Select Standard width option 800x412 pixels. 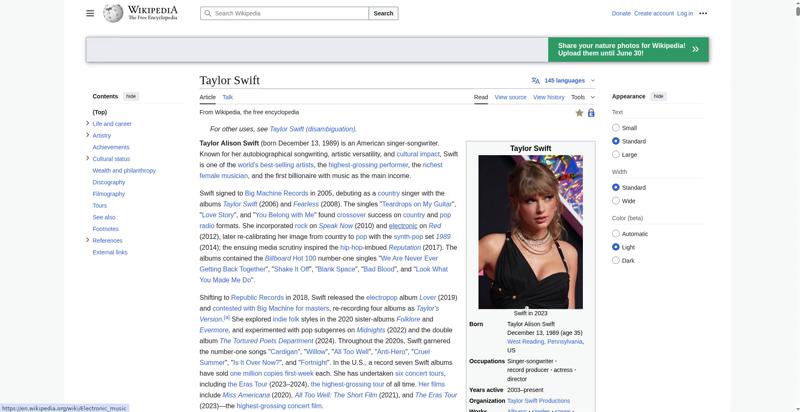[616, 188]
